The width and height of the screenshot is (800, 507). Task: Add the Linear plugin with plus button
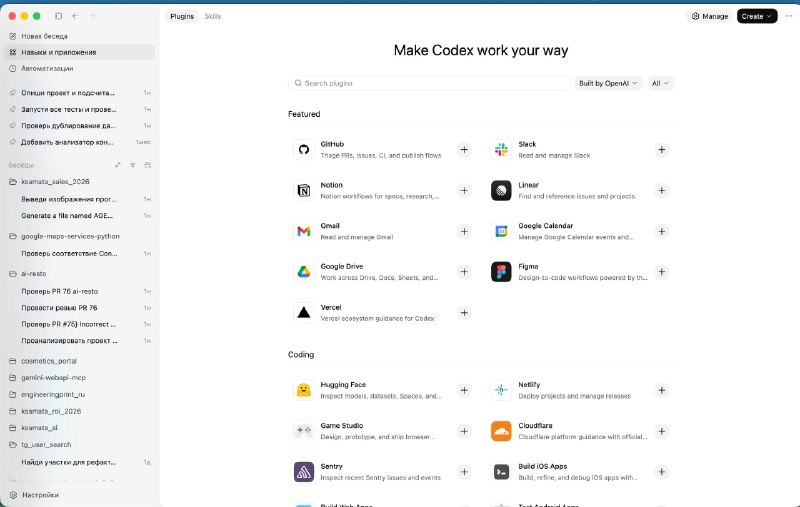(661, 190)
